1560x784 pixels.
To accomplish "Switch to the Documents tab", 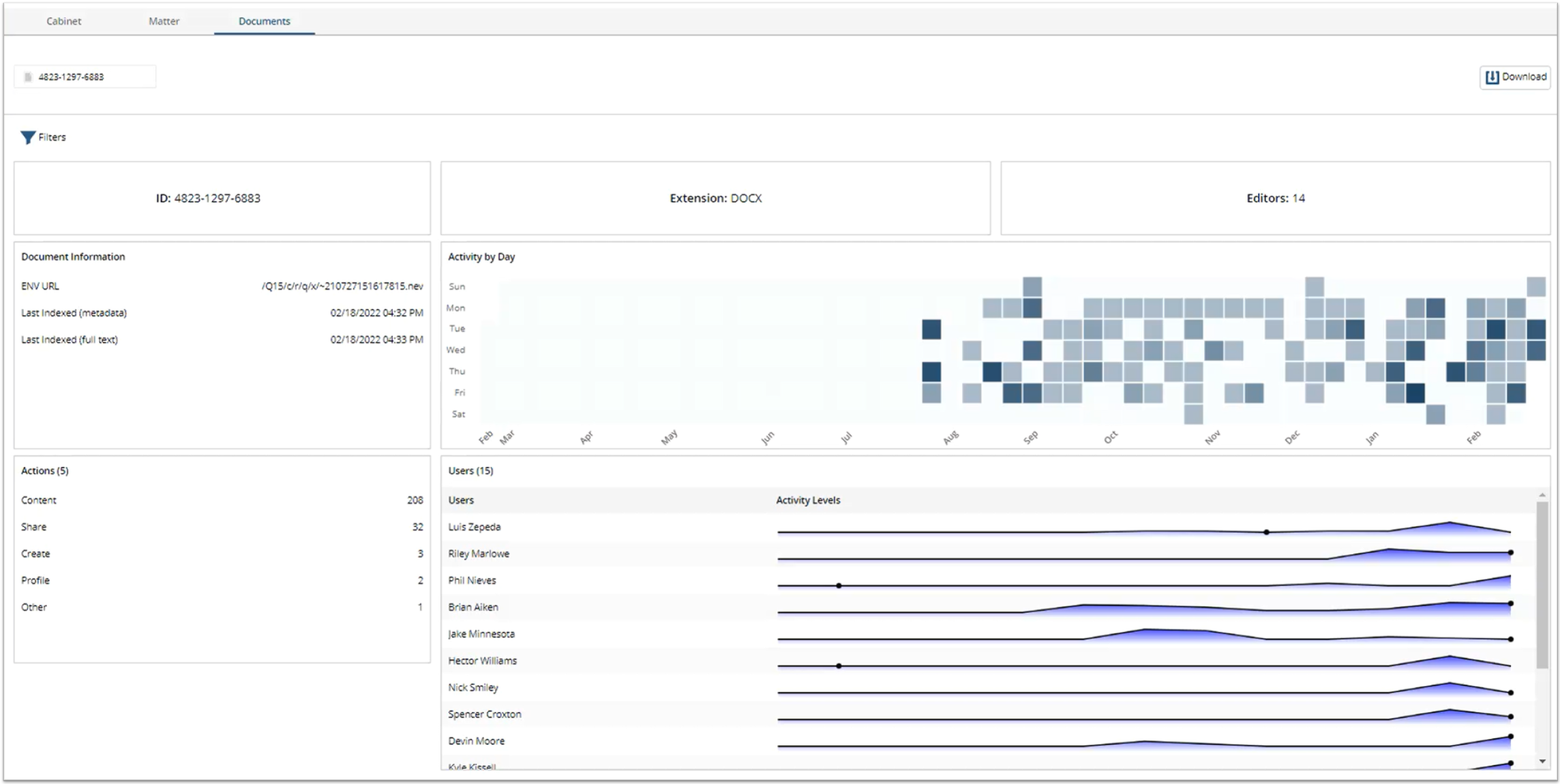I will 262,21.
